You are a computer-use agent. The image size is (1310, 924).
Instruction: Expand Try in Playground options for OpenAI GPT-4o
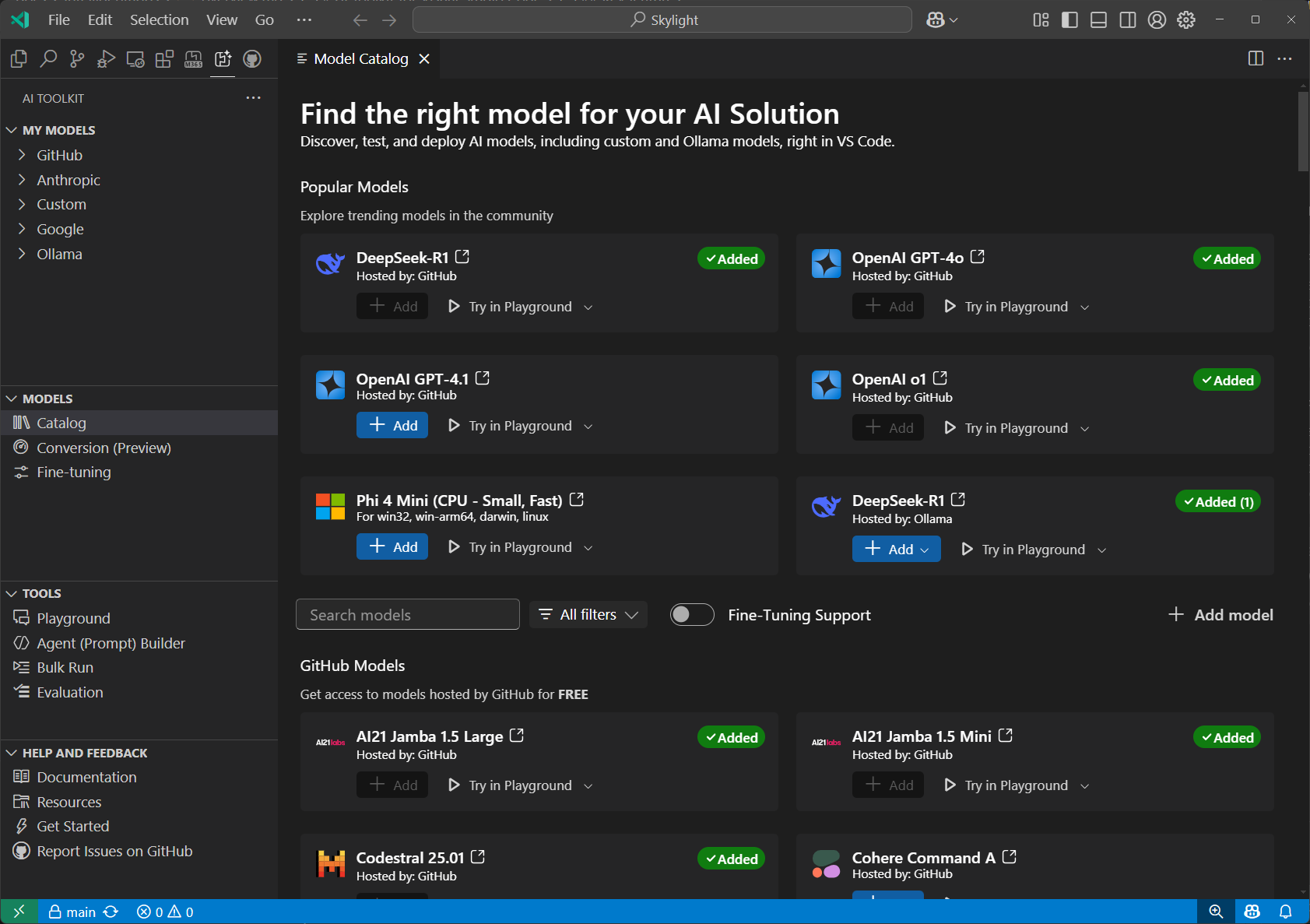click(1084, 306)
